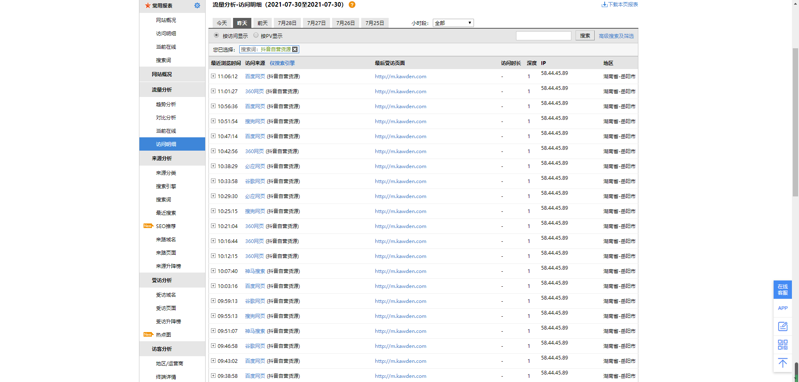Image resolution: width=799 pixels, height=382 pixels.
Task: Click the scrollbar's up arrow
Action: tap(795, 3)
